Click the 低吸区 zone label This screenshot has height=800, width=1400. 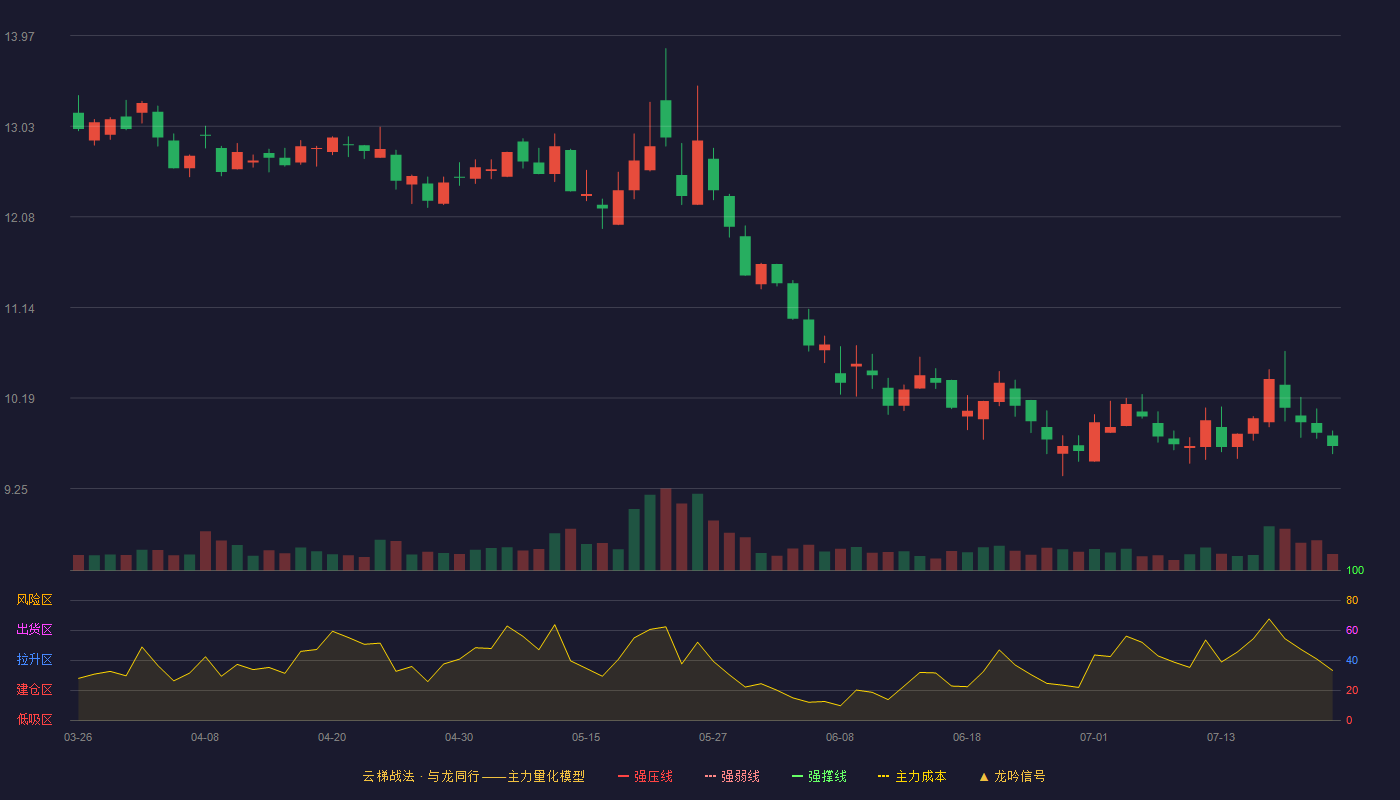click(34, 719)
